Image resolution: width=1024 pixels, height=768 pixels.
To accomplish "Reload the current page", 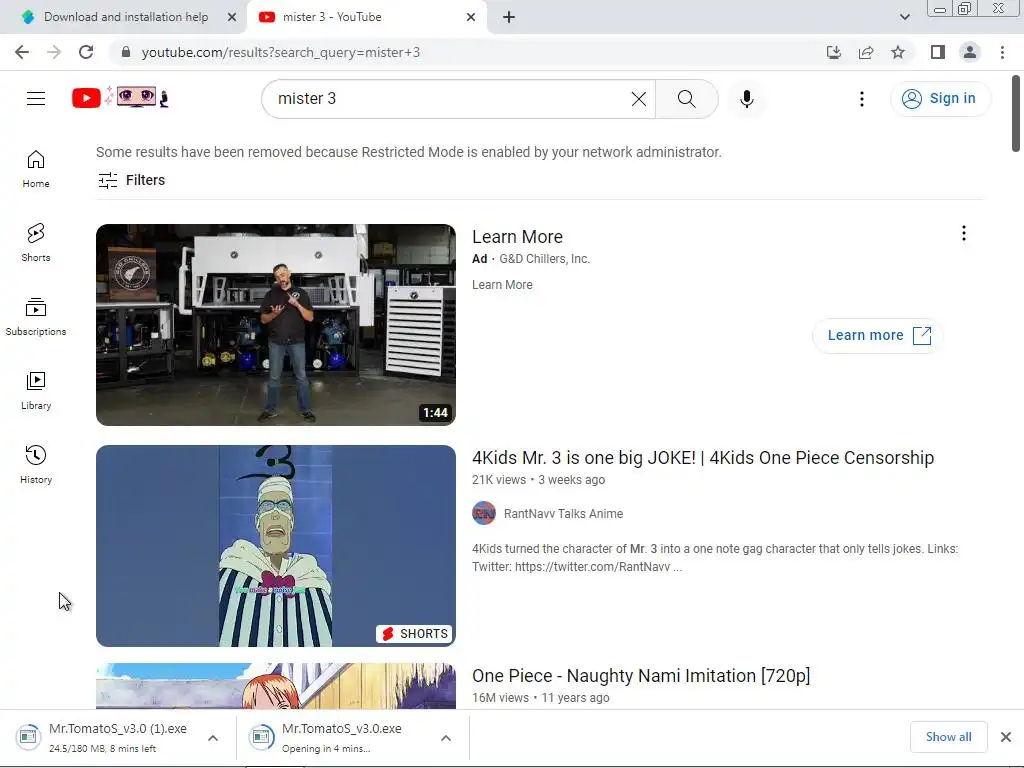I will (x=86, y=52).
